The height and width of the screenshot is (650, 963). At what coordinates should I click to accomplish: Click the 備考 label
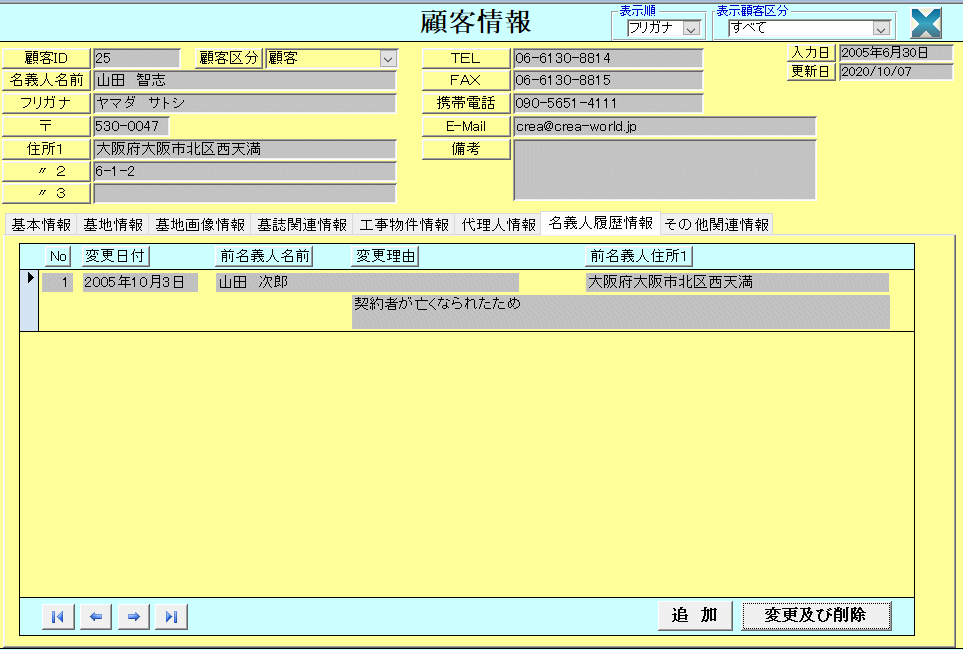pyautogui.click(x=466, y=149)
